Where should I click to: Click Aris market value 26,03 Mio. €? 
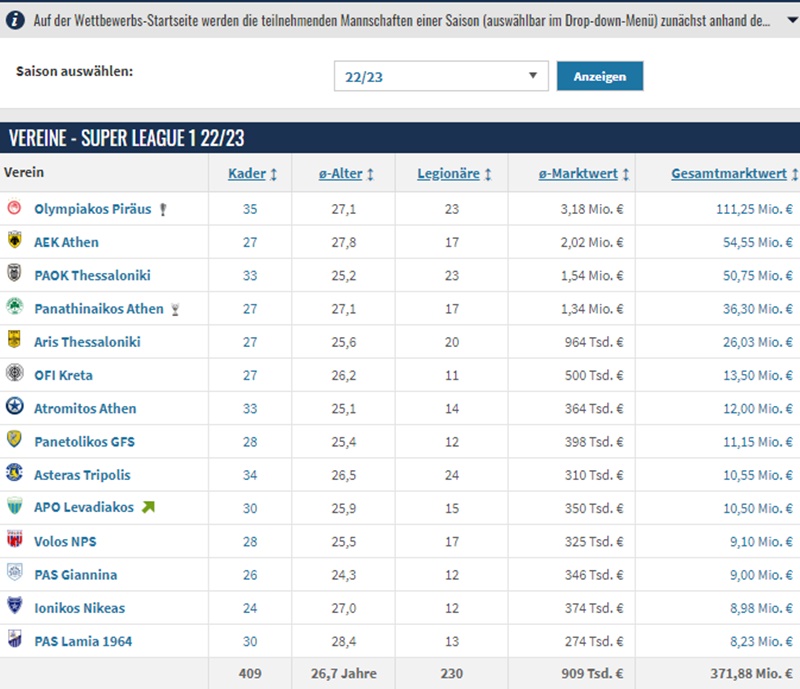click(758, 342)
